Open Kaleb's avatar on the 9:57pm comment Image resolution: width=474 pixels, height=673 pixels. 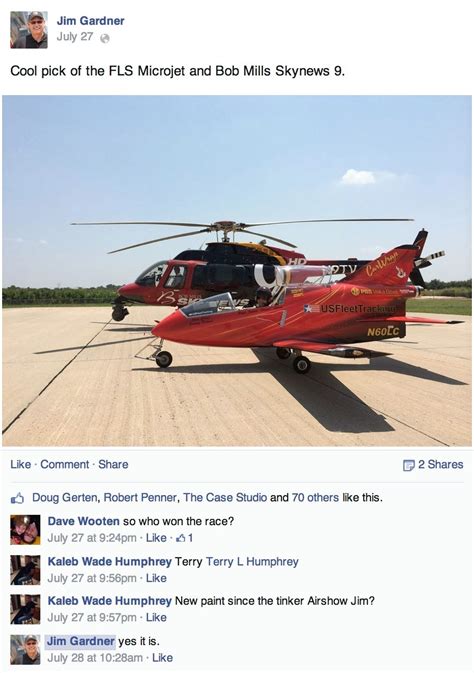(25, 609)
